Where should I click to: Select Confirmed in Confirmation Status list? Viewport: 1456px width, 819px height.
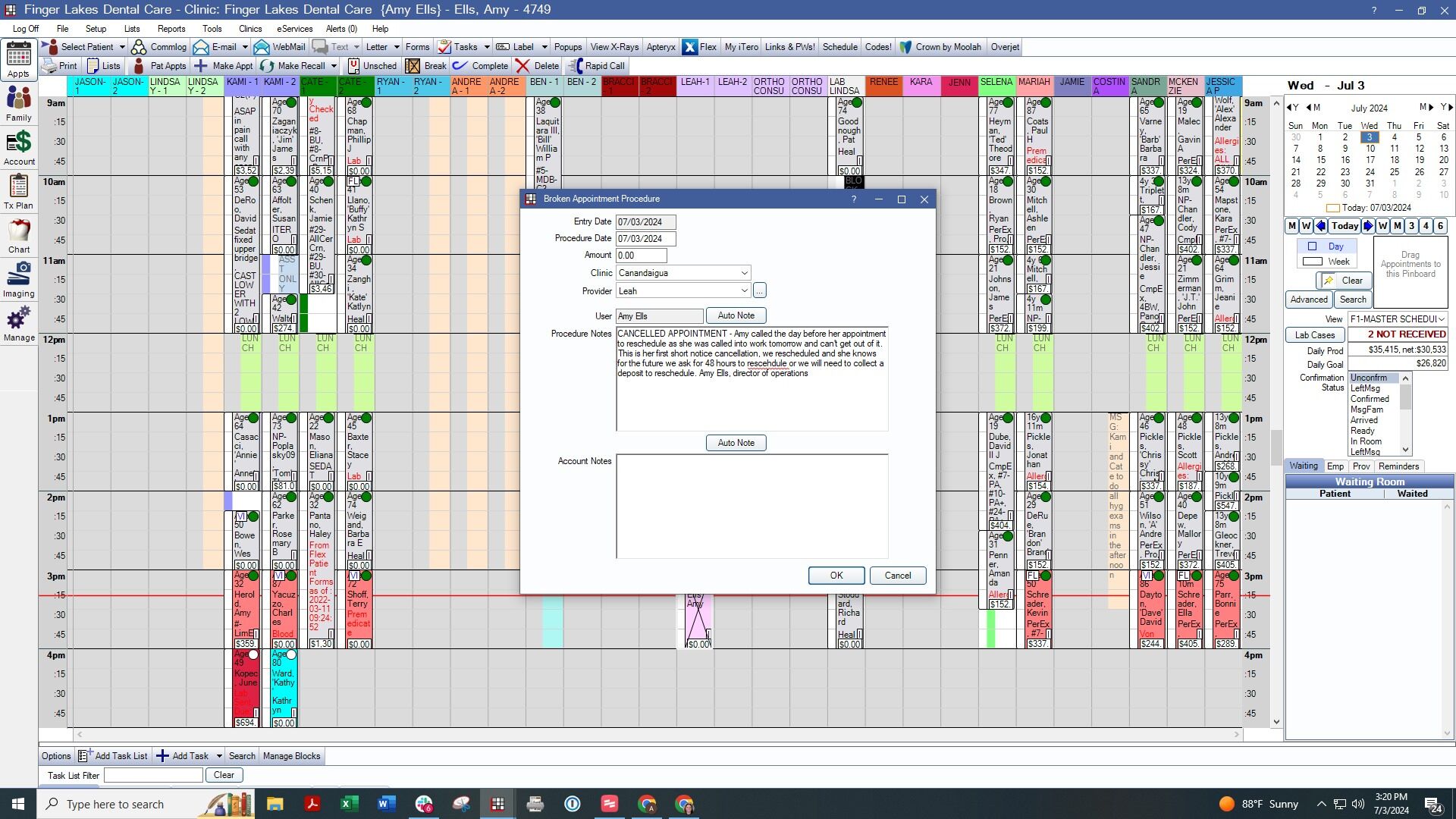1370,399
